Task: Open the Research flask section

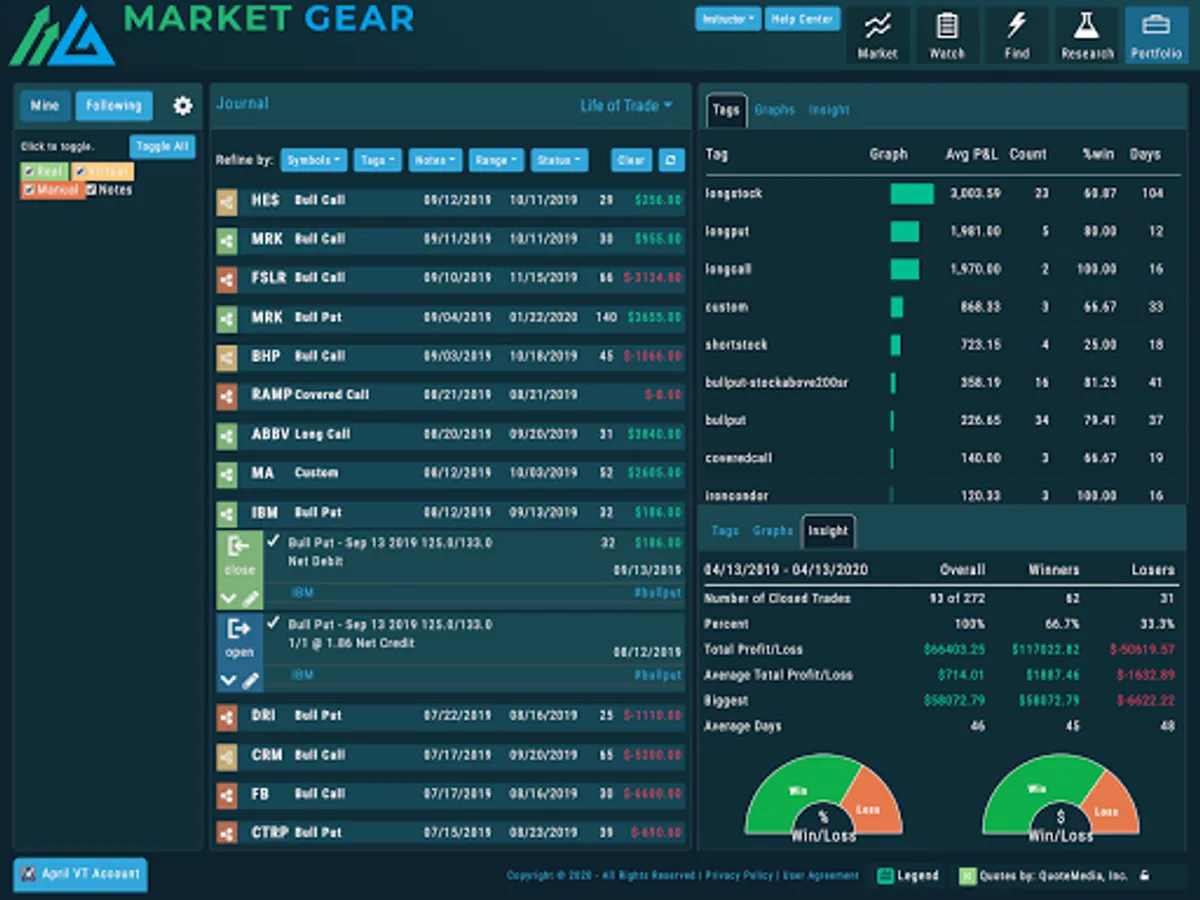Action: point(1087,36)
